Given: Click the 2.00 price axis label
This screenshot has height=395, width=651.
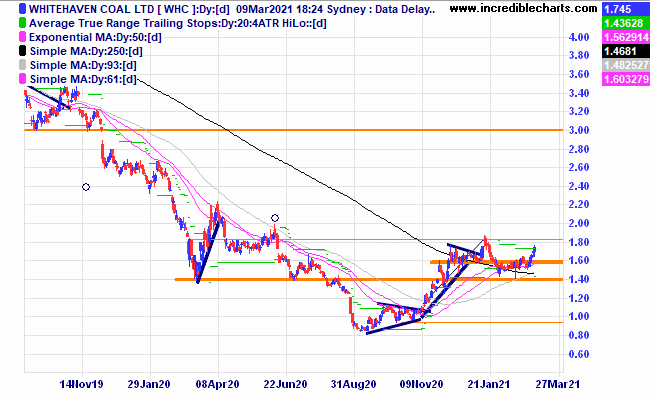Looking at the screenshot, I should [579, 223].
